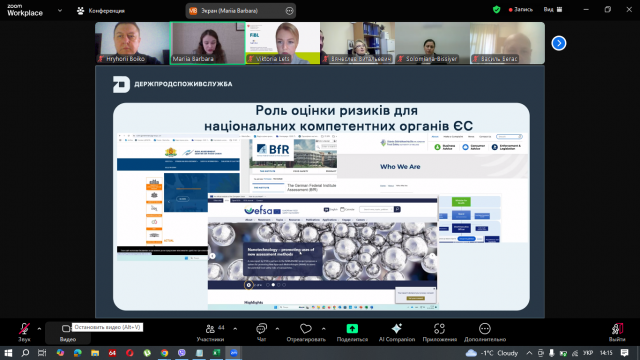Stop video with the Видео button

point(67,332)
